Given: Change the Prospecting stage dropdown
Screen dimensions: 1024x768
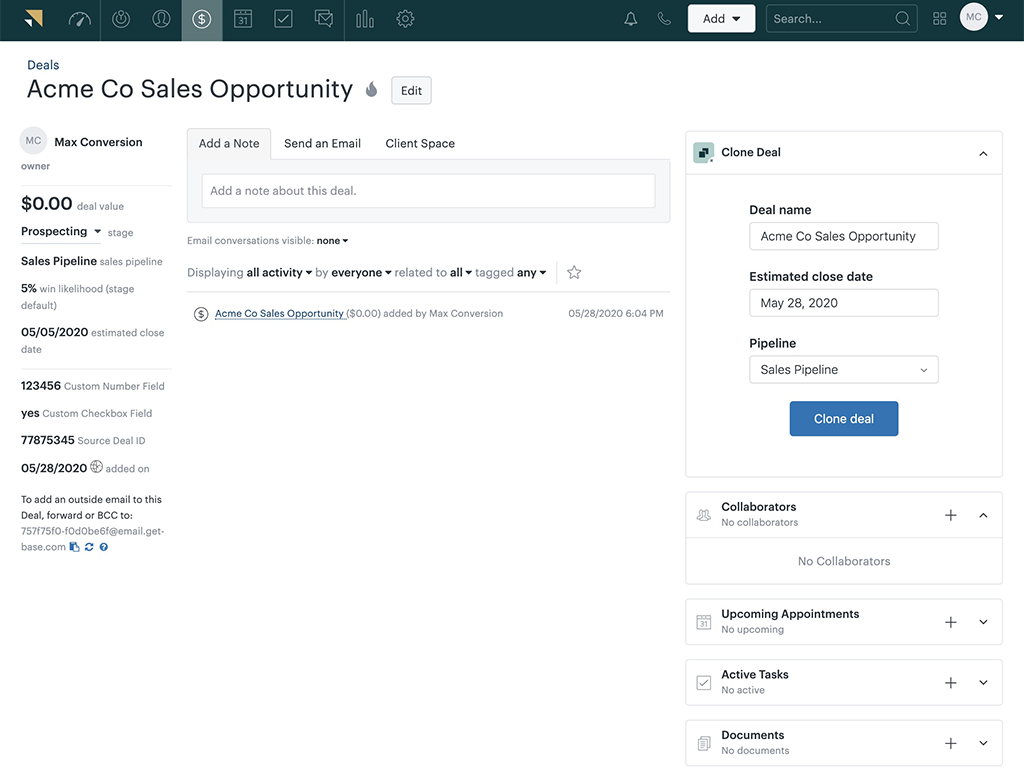Looking at the screenshot, I should pyautogui.click(x=61, y=232).
